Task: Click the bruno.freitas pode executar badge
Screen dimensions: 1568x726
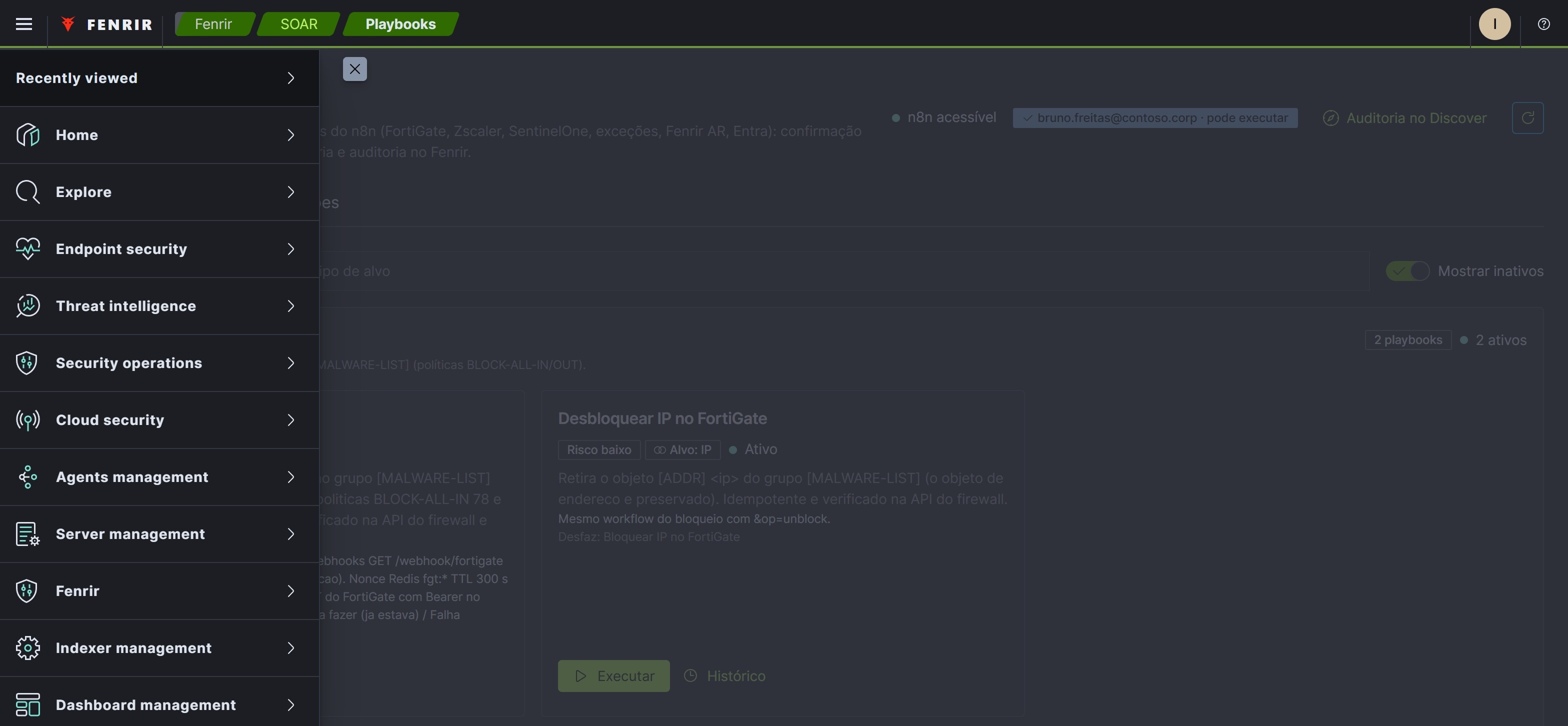Action: pyautogui.click(x=1154, y=118)
